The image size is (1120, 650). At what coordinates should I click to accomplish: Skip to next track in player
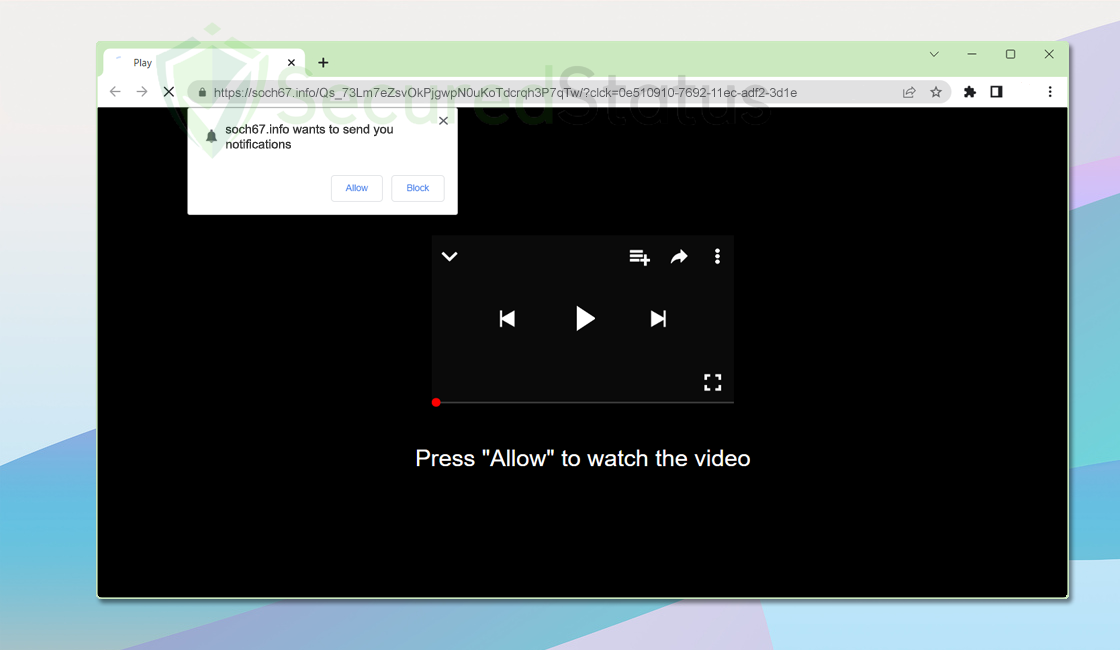(658, 319)
